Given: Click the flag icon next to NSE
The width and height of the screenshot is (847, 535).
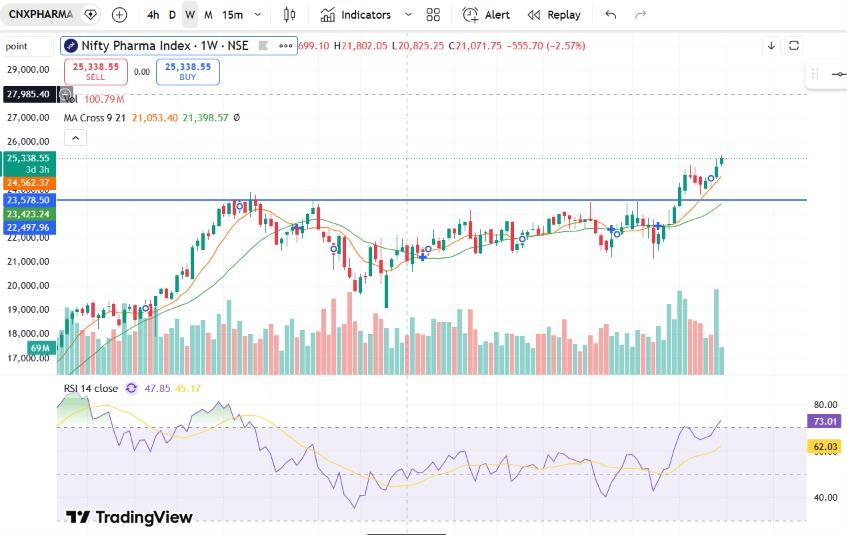Looking at the screenshot, I should [x=263, y=46].
